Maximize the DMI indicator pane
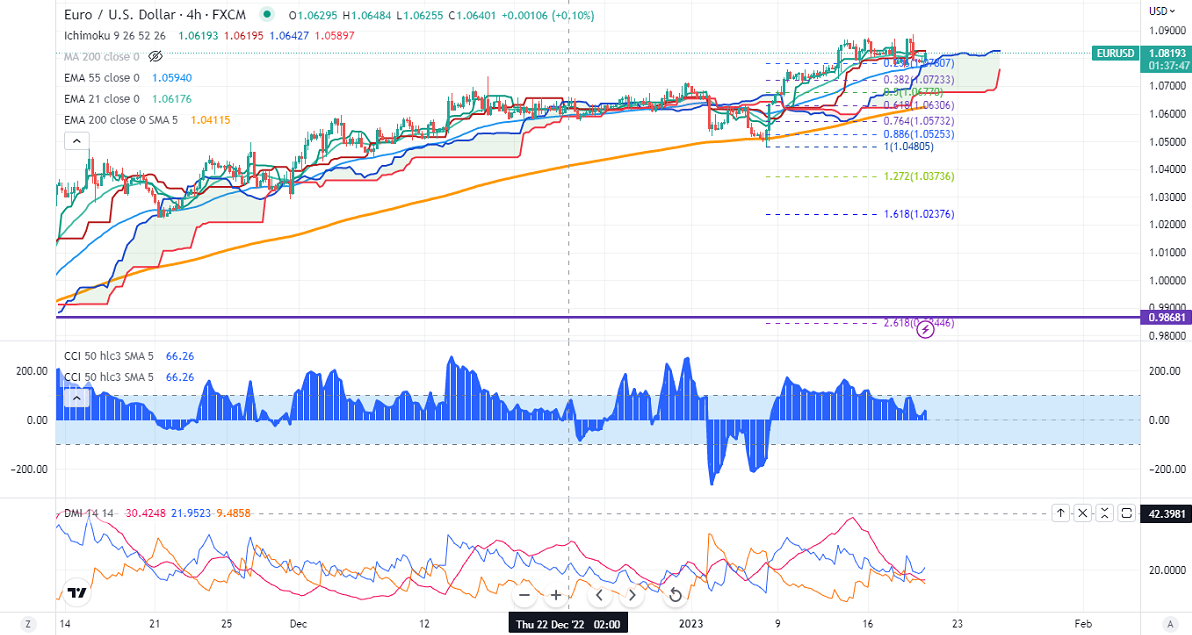This screenshot has width=1192, height=635. click(x=1127, y=513)
